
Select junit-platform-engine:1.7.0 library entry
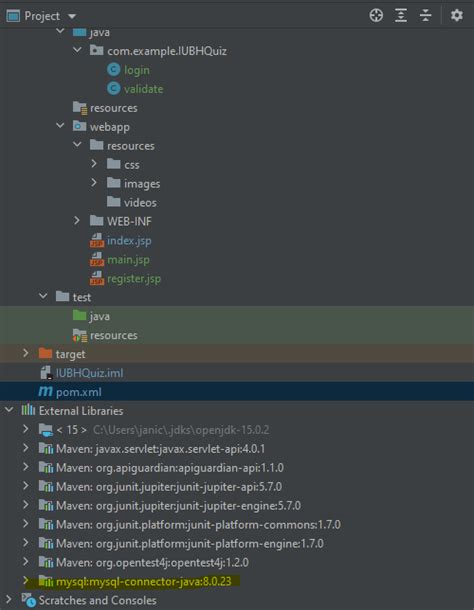click(x=190, y=543)
